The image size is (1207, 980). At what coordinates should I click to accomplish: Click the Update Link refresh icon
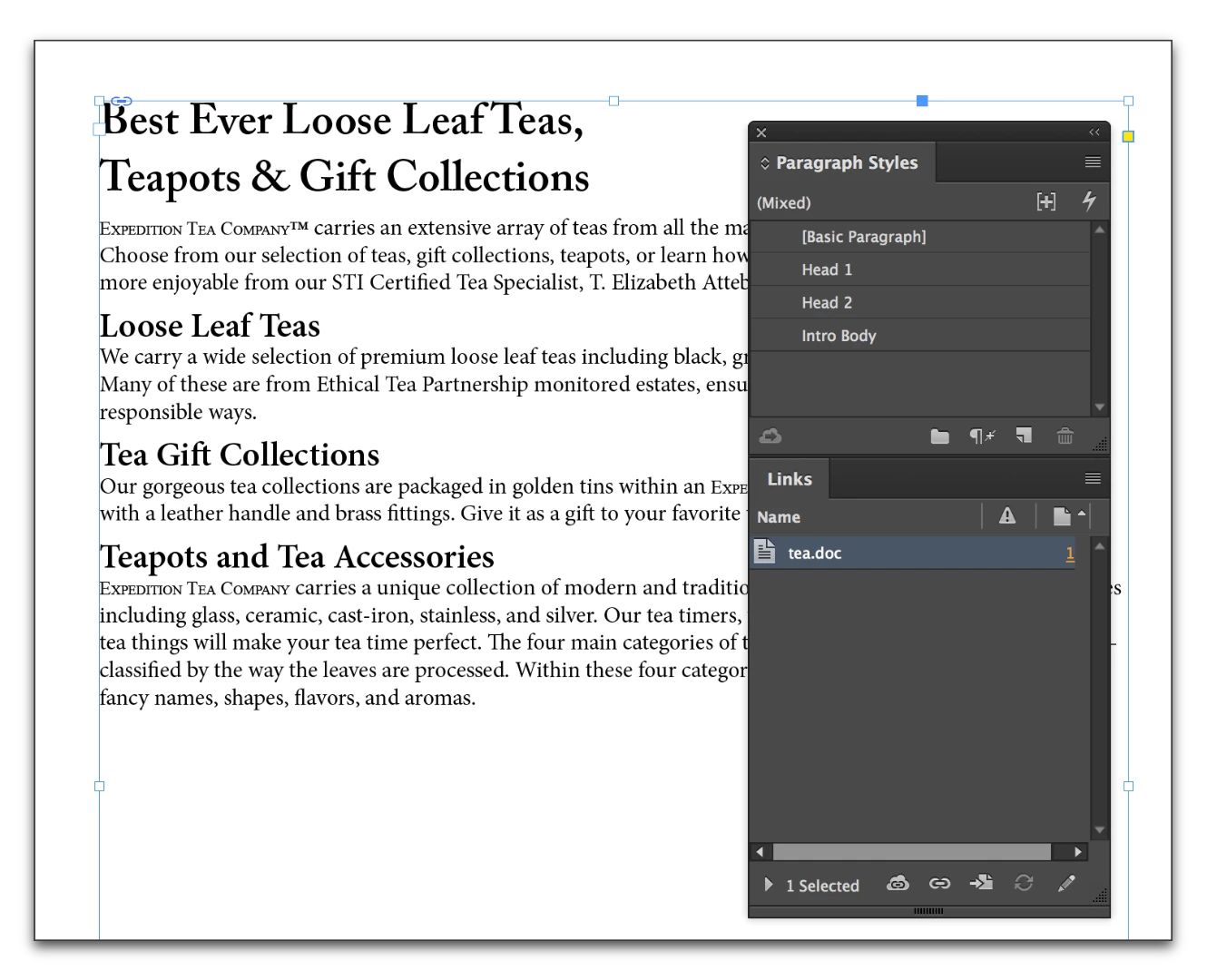click(x=1024, y=883)
